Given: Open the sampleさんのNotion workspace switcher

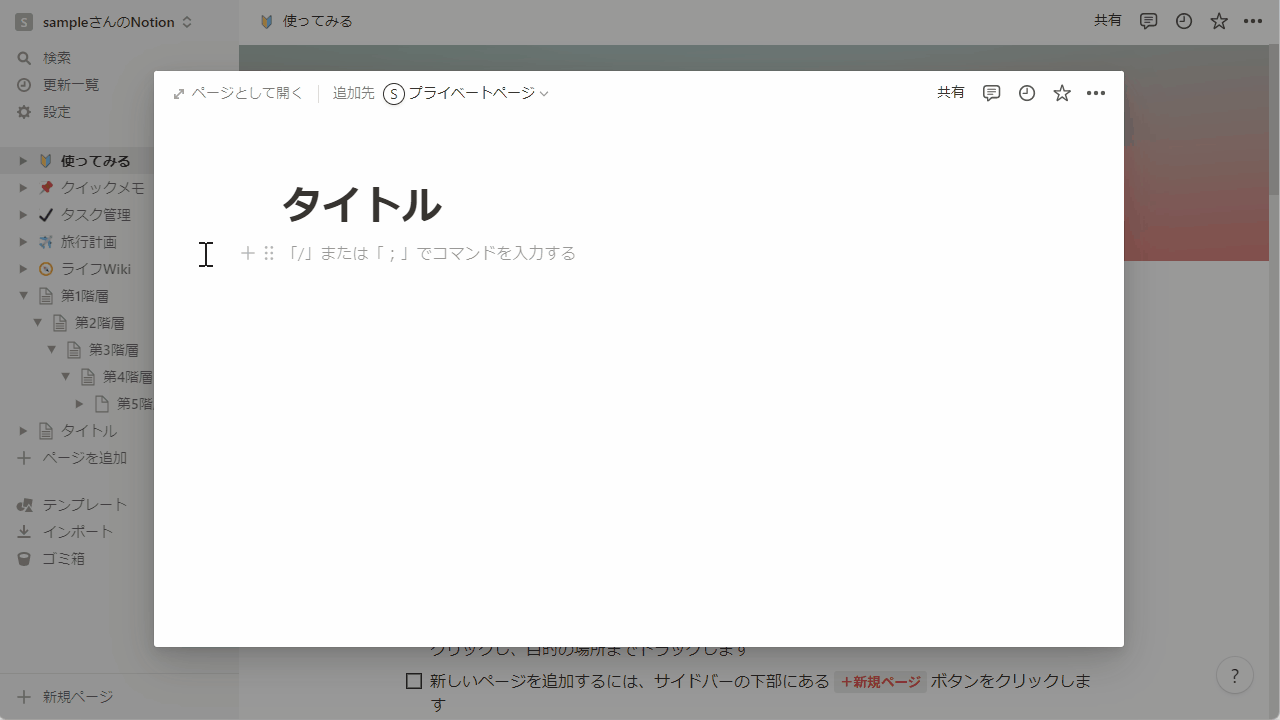Looking at the screenshot, I should 104,22.
